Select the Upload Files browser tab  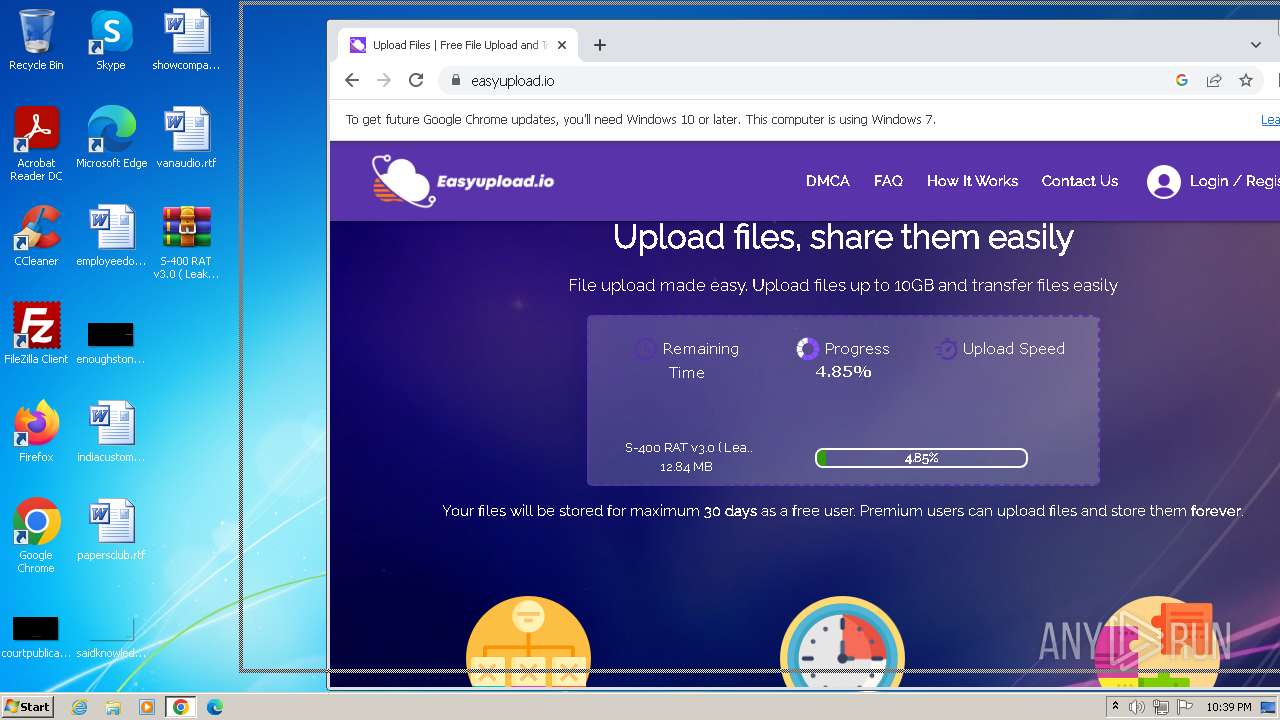point(459,45)
